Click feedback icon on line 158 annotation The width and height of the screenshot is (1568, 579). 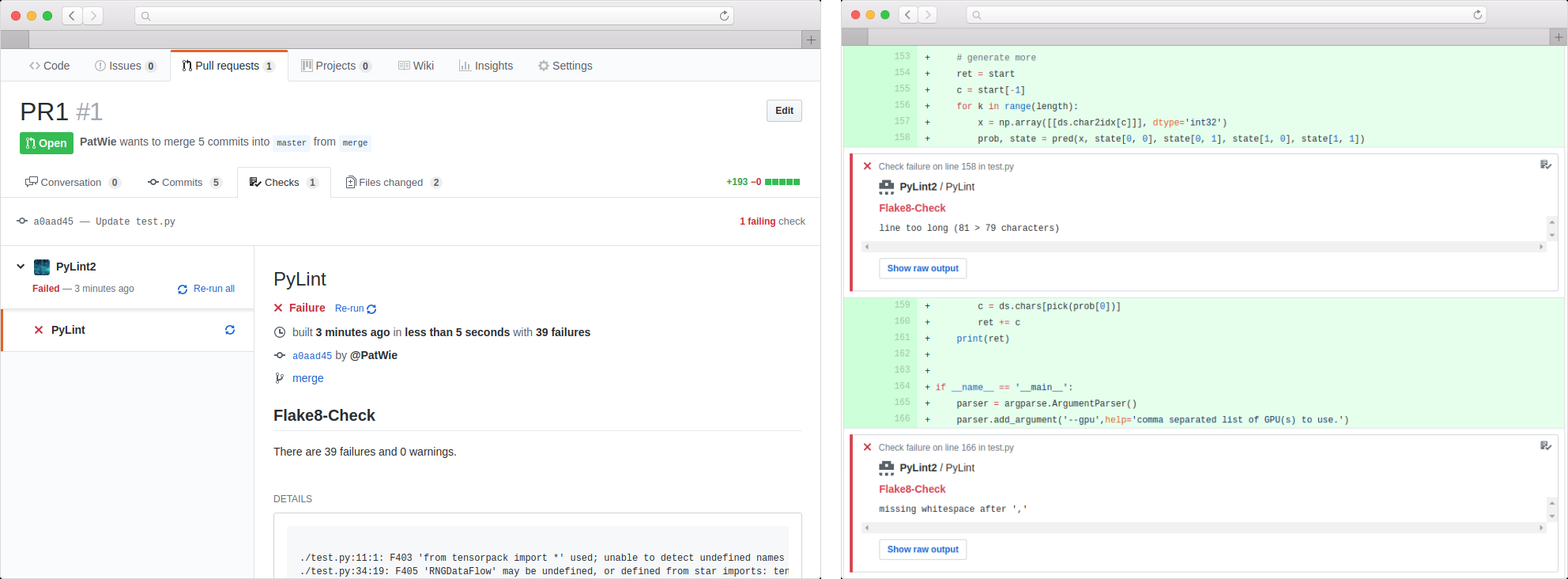point(1546,165)
